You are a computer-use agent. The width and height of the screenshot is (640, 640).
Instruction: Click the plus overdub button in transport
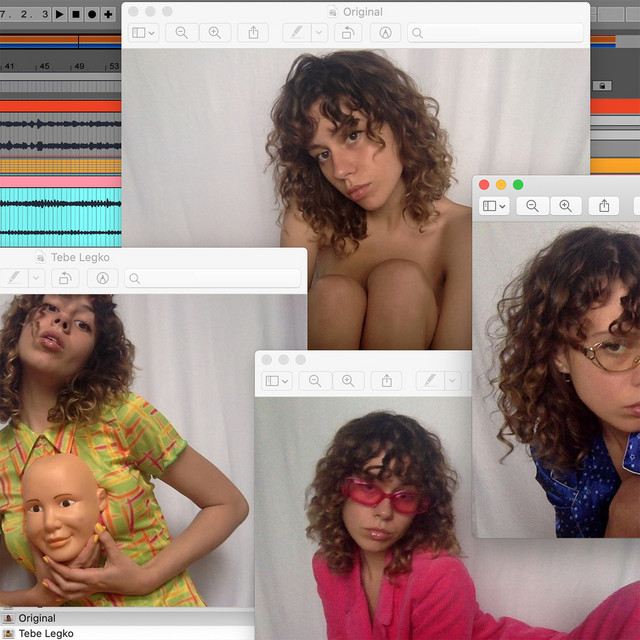(108, 14)
